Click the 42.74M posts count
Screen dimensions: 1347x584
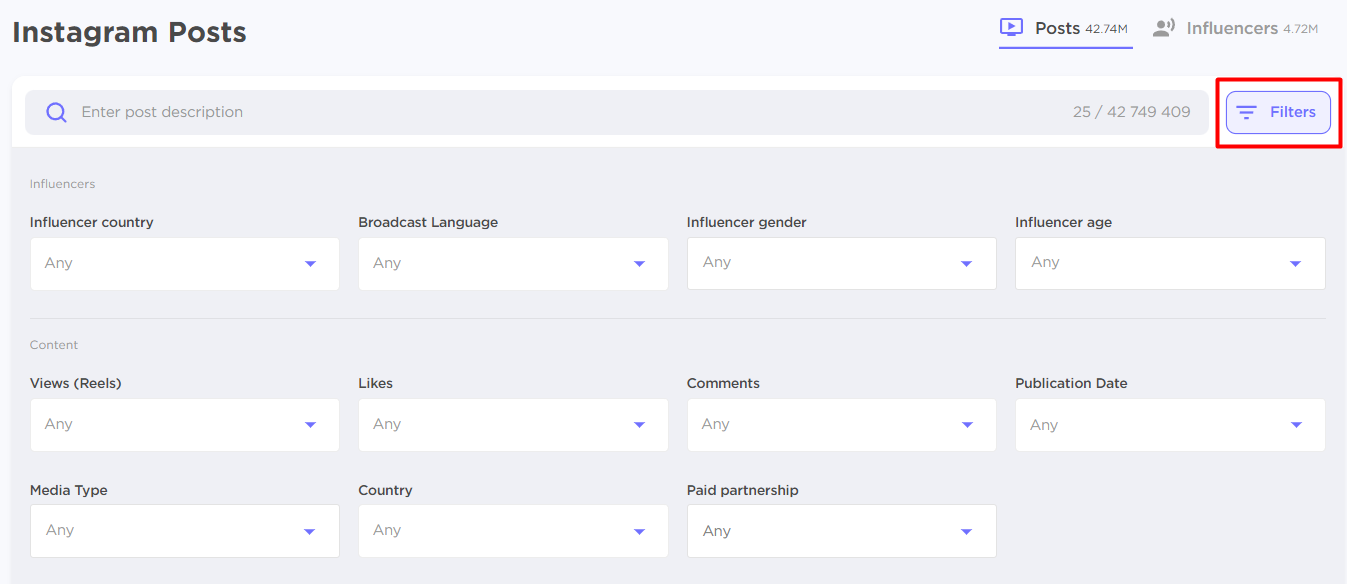pyautogui.click(x=1106, y=29)
